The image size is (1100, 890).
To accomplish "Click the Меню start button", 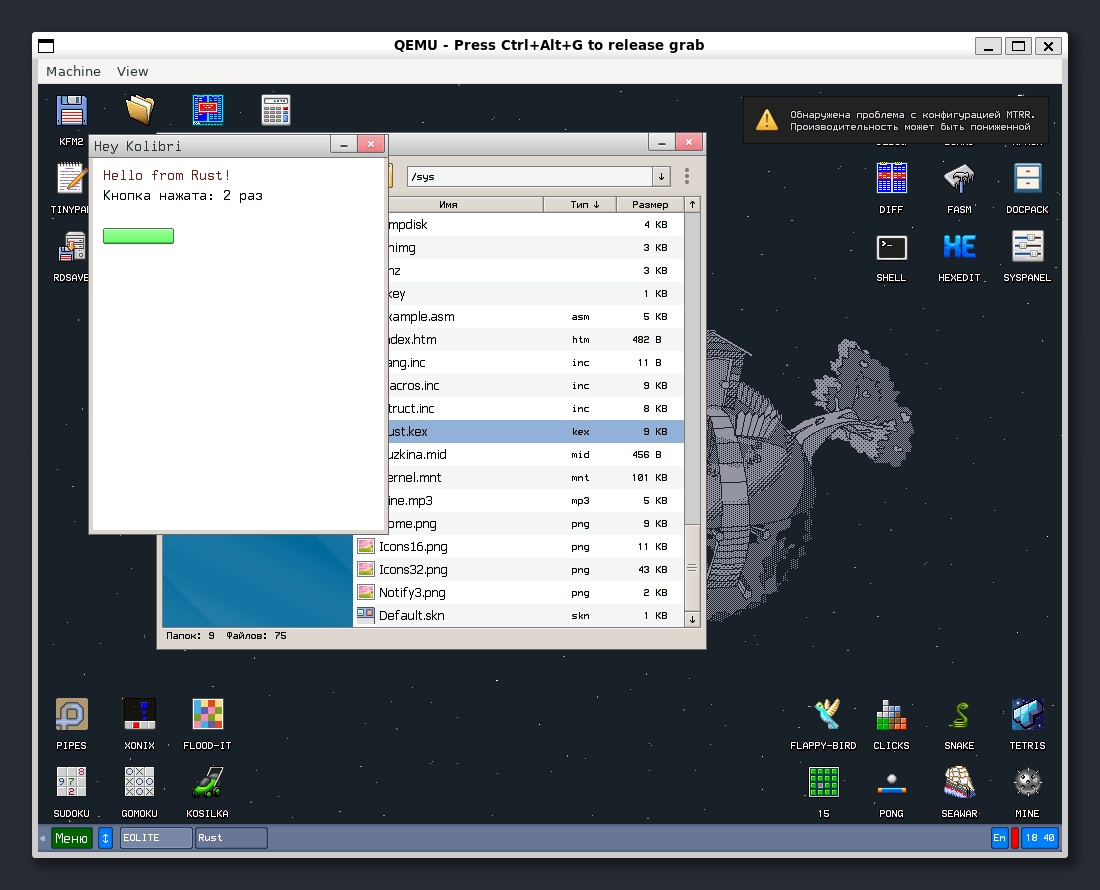I will (x=71, y=838).
